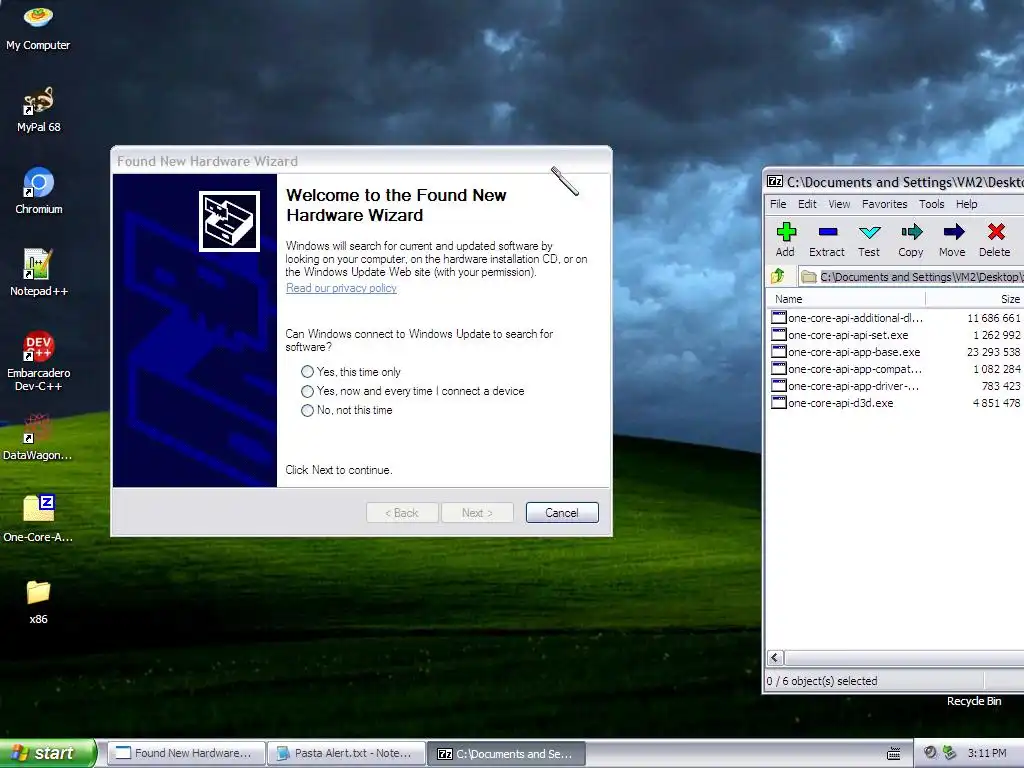This screenshot has width=1024, height=768.
Task: Click the Copy button in 7-Zip toolbar
Action: (910, 240)
